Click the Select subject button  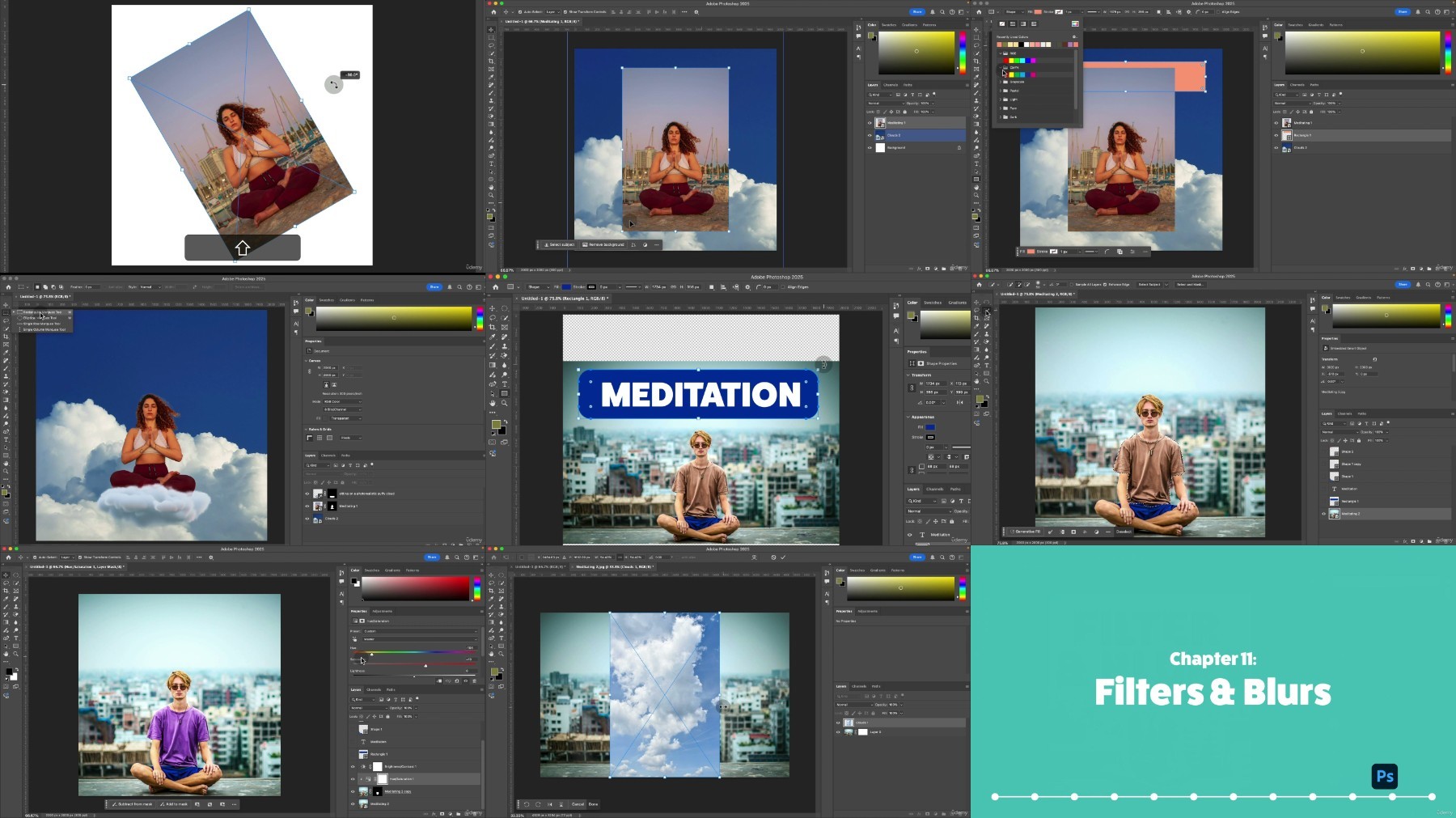coord(559,244)
